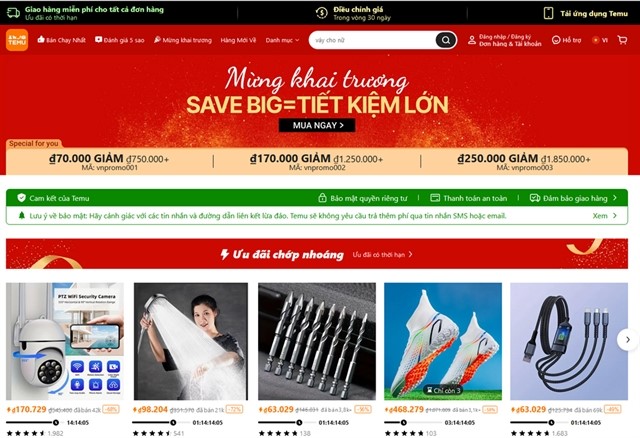Click the account profile icon

472,40
